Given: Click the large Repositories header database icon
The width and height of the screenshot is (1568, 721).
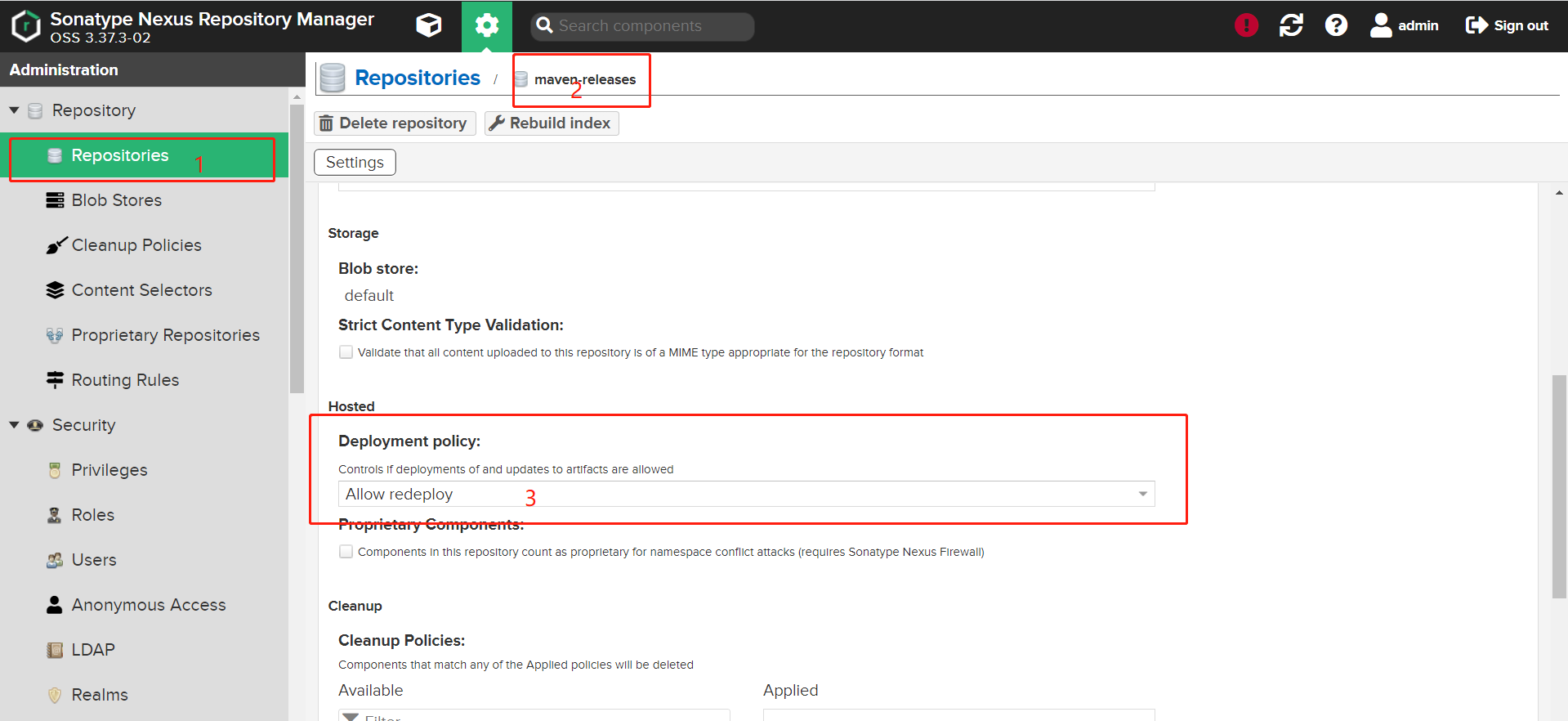Looking at the screenshot, I should point(333,78).
